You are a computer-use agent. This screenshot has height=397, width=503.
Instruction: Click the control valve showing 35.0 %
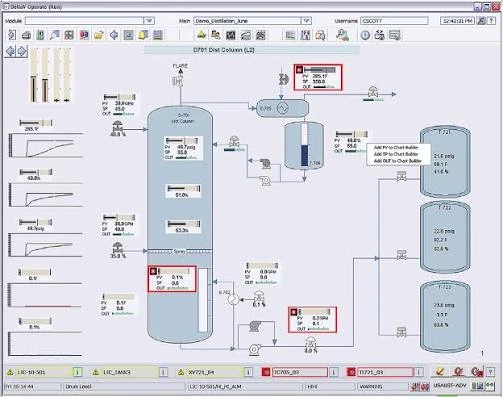[x=117, y=248]
